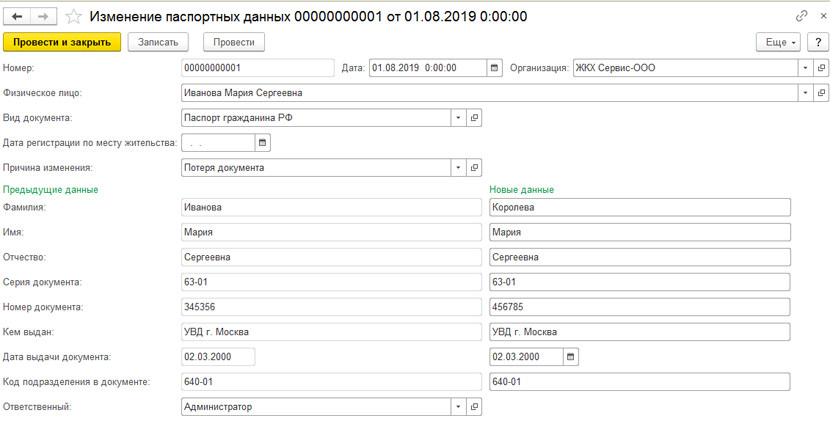Click the Провести button
Screen dimensions: 830x421
234,42
